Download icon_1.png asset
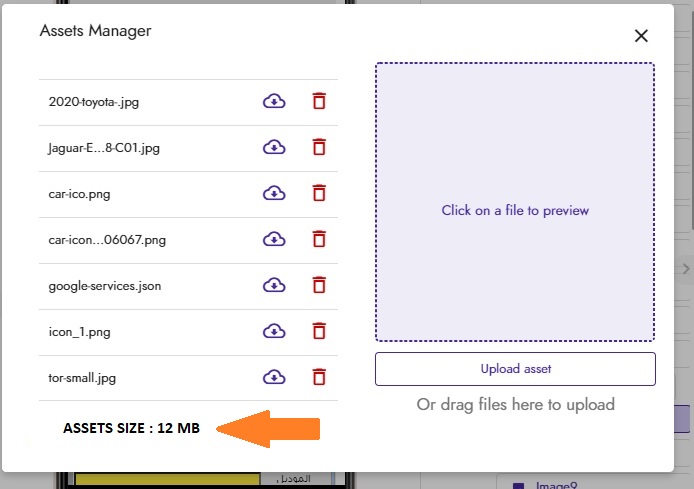 274,331
